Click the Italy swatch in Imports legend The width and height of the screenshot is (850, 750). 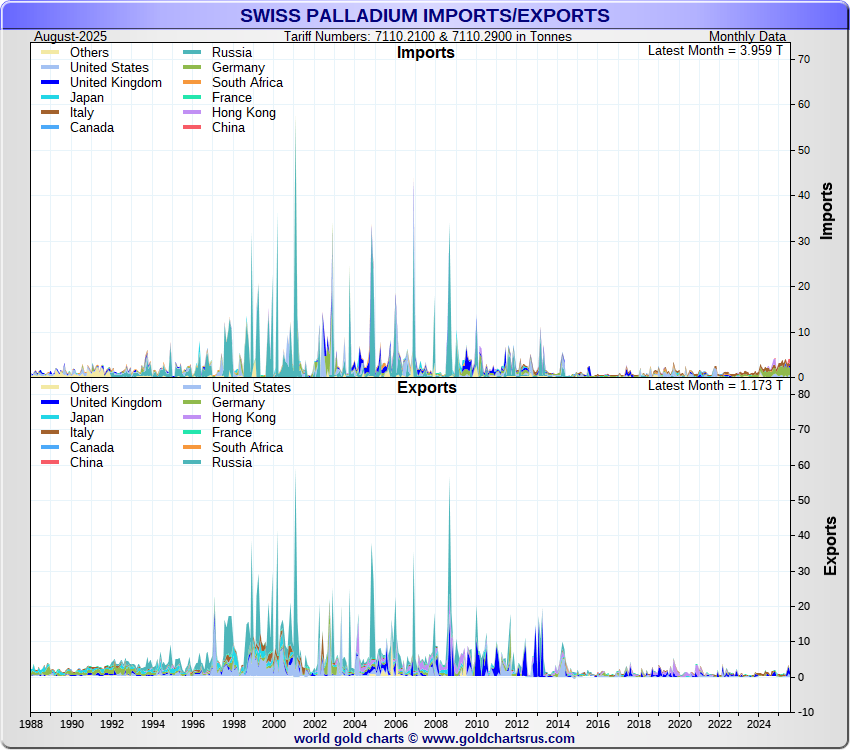pyautogui.click(x=50, y=113)
